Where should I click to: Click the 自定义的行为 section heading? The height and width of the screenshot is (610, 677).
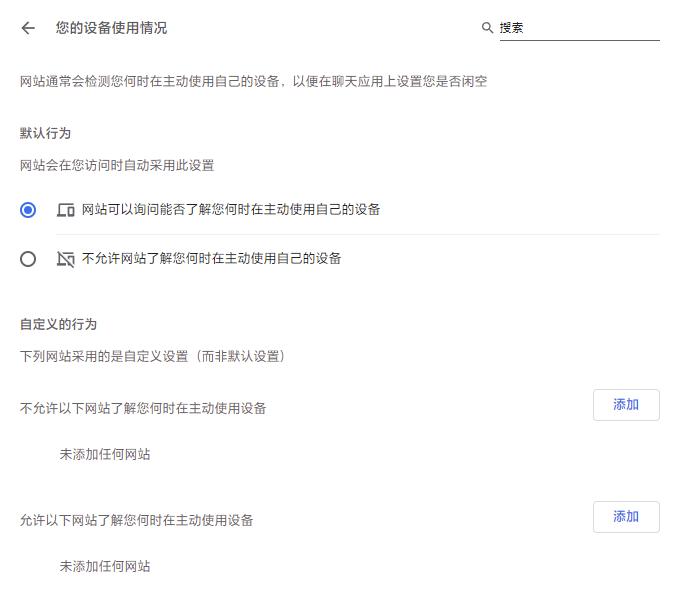(58, 324)
